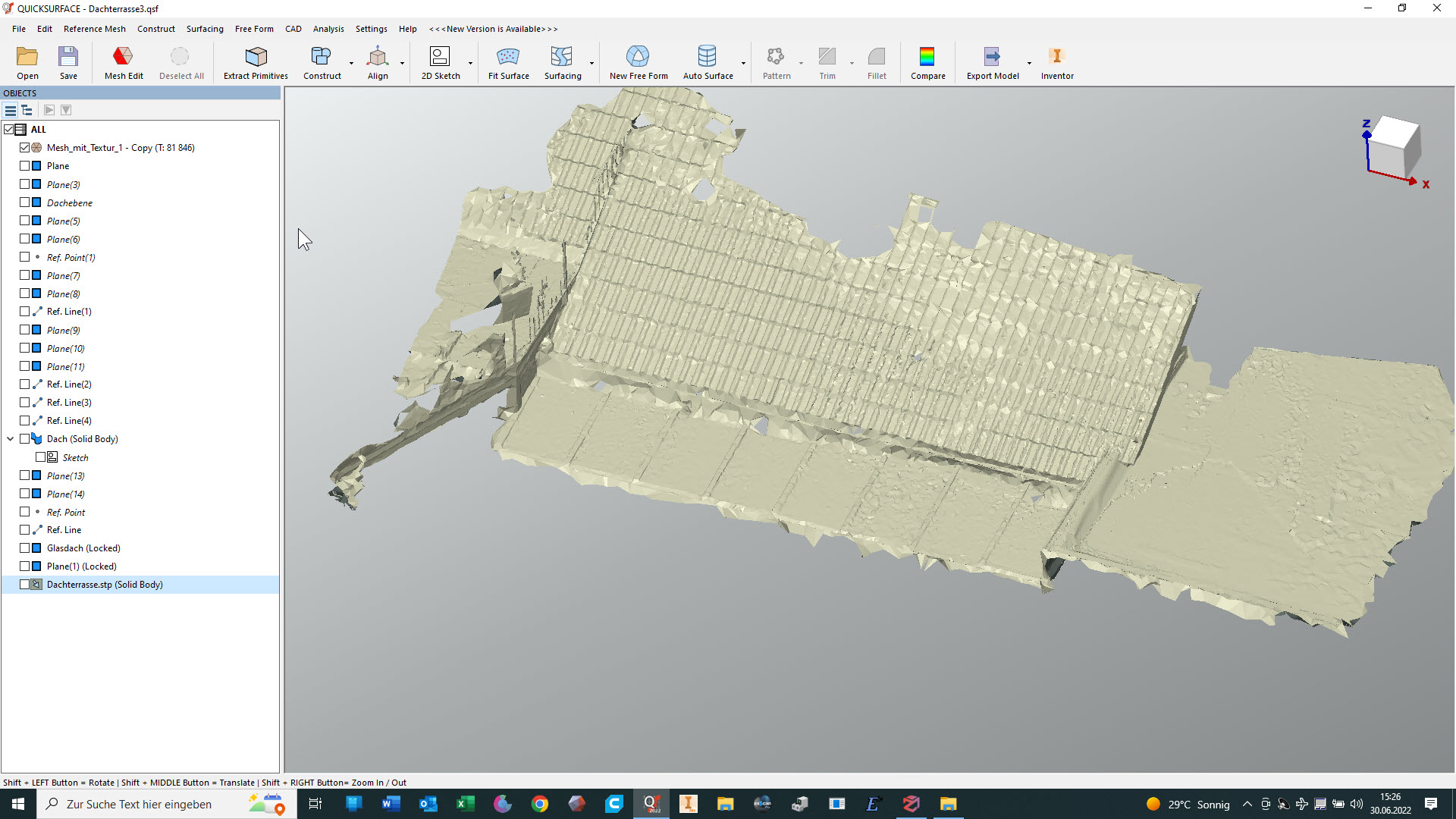Collapse the Dach (Solid Body) tree node
Viewport: 1456px width, 819px height.
11,439
